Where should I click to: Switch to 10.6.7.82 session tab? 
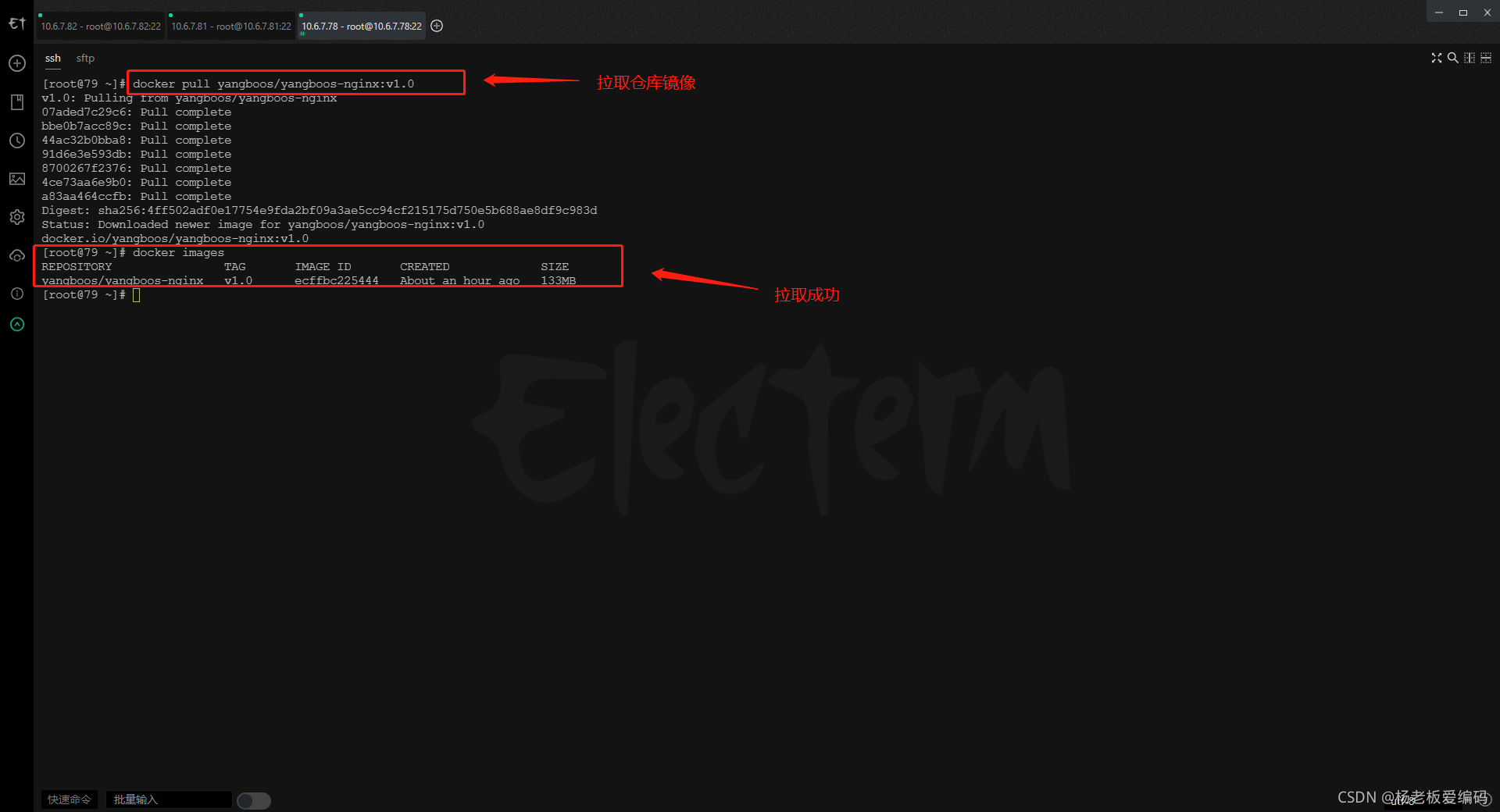(x=101, y=26)
